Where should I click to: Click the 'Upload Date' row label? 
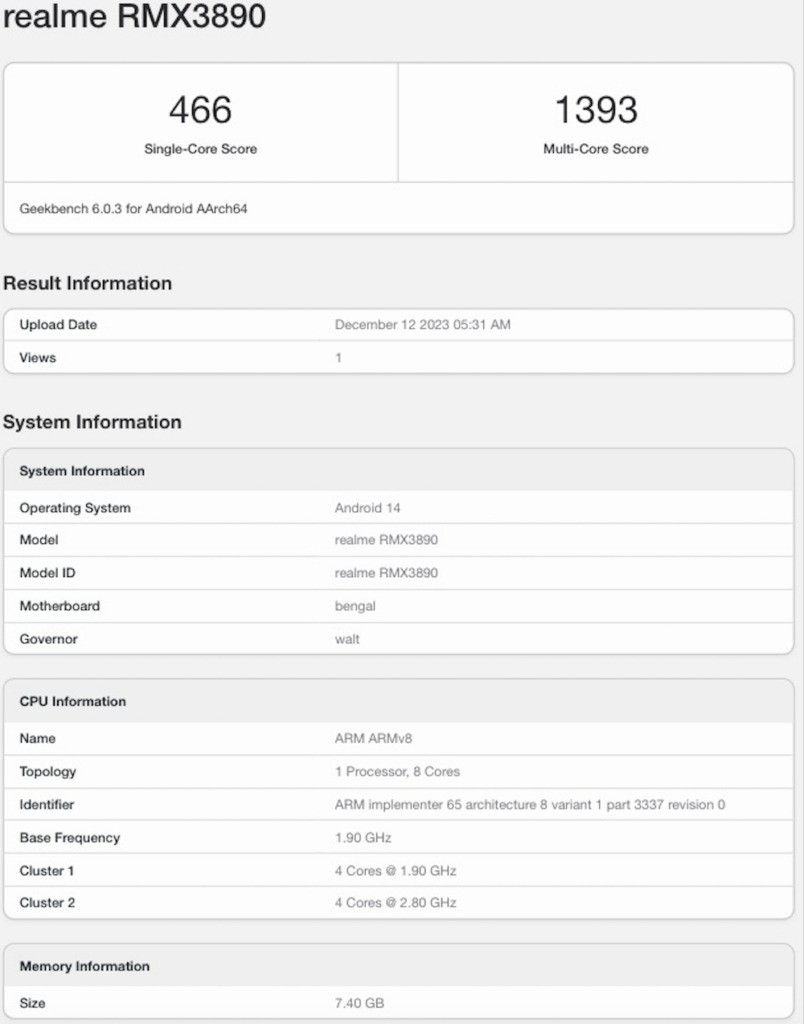click(58, 325)
